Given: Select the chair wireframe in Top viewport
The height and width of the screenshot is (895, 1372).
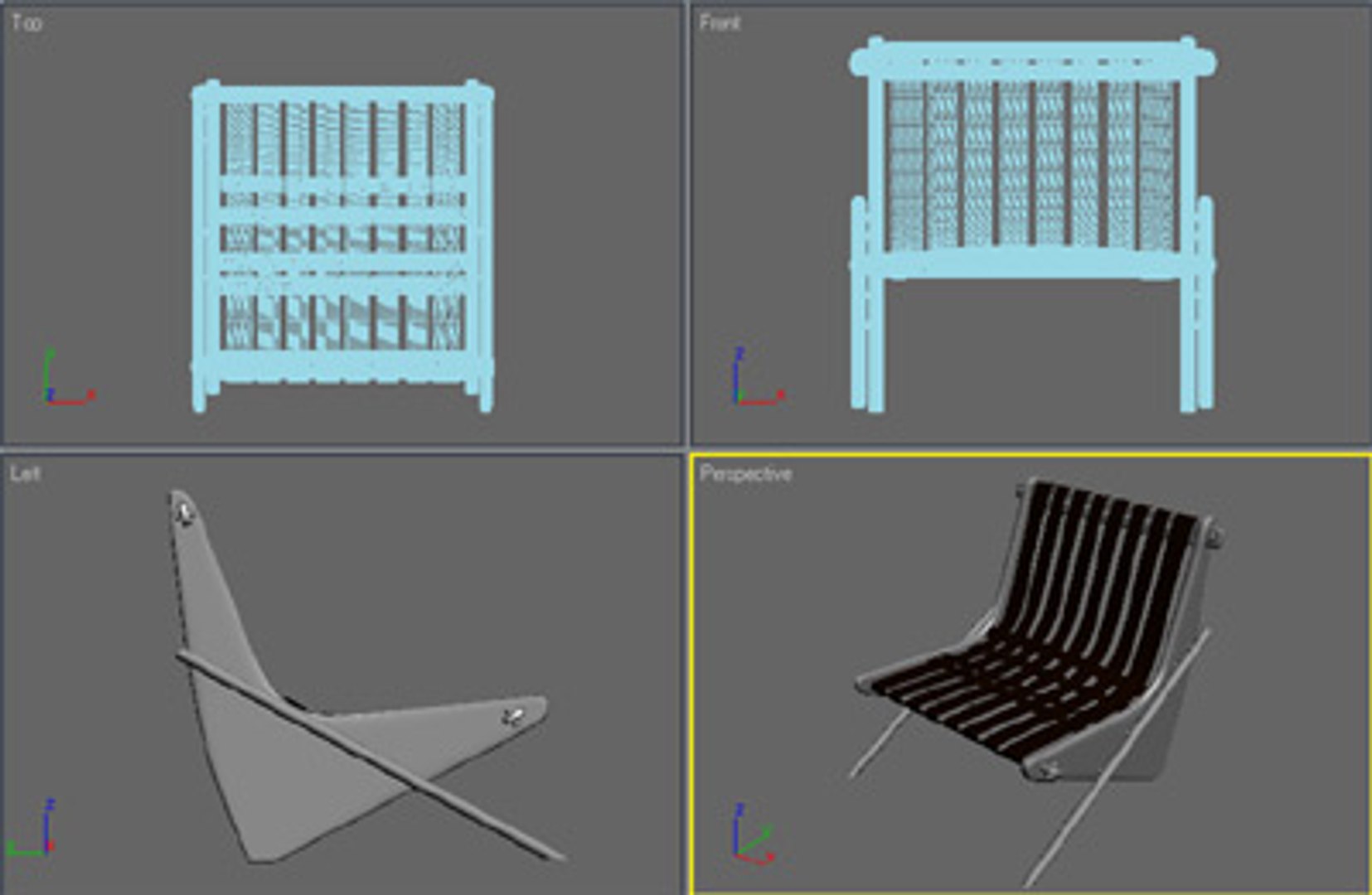Looking at the screenshot, I should pyautogui.click(x=342, y=246).
